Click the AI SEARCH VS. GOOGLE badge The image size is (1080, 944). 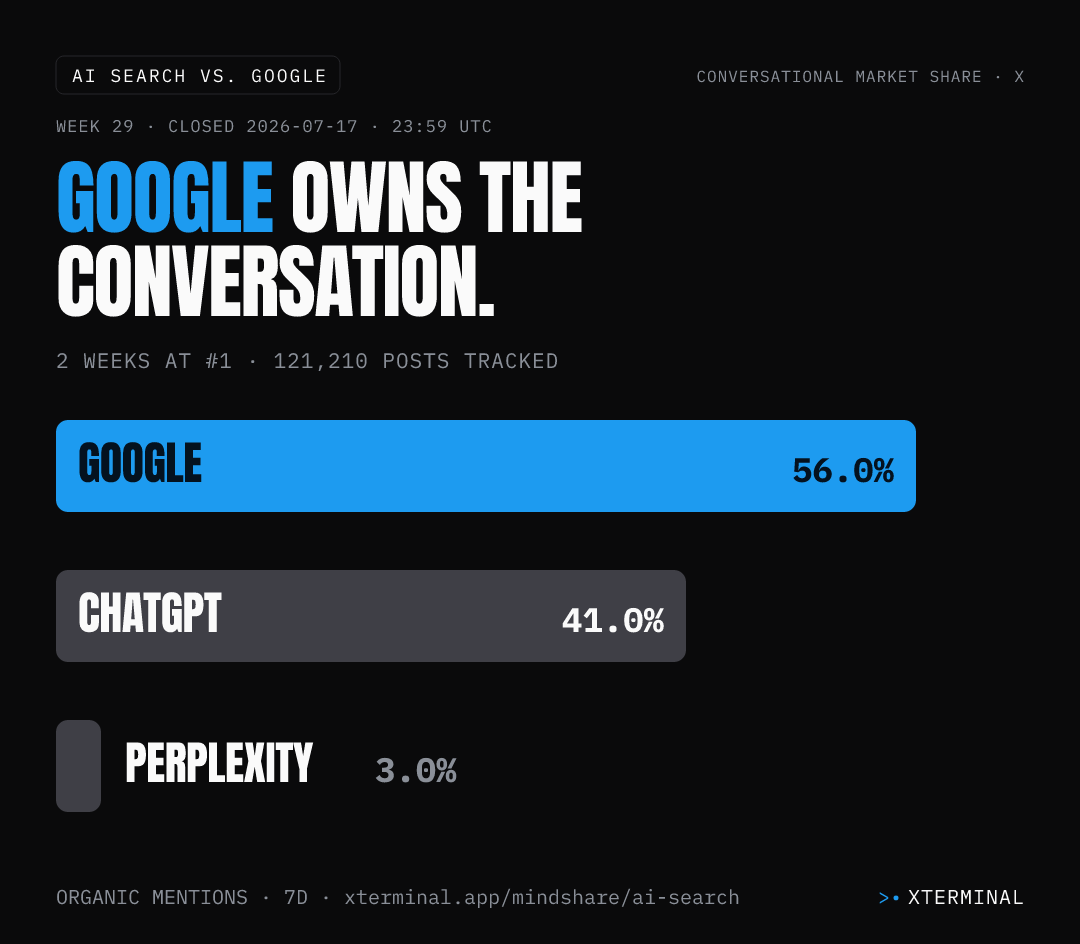click(198, 75)
